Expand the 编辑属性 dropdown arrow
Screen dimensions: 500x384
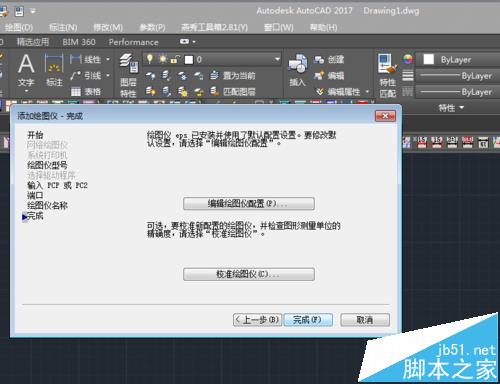point(367,91)
